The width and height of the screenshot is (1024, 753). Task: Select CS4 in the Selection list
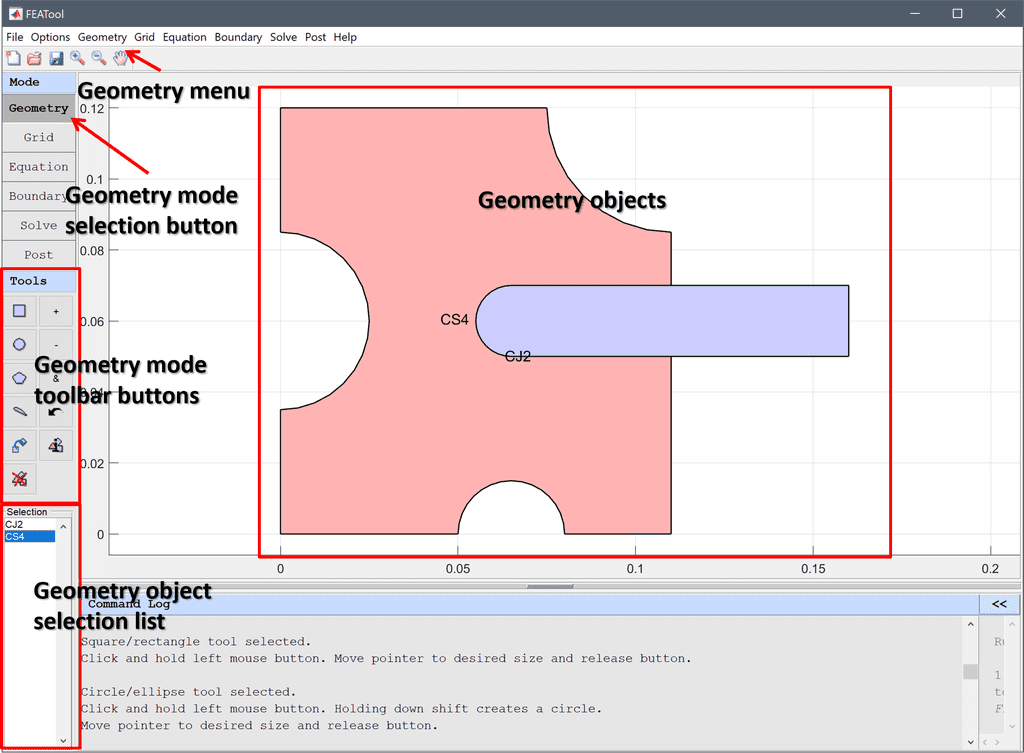coord(30,536)
